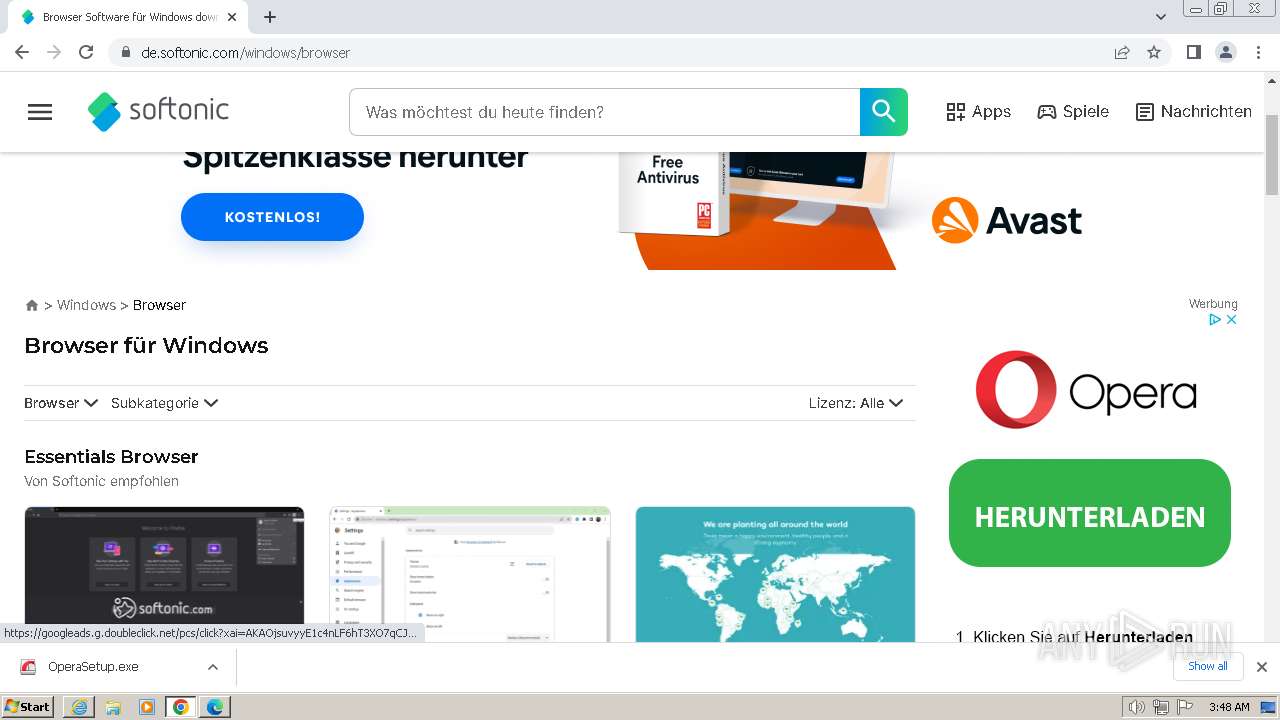Viewport: 1280px width, 720px height.
Task: Click Show all downloads
Action: [x=1207, y=666]
